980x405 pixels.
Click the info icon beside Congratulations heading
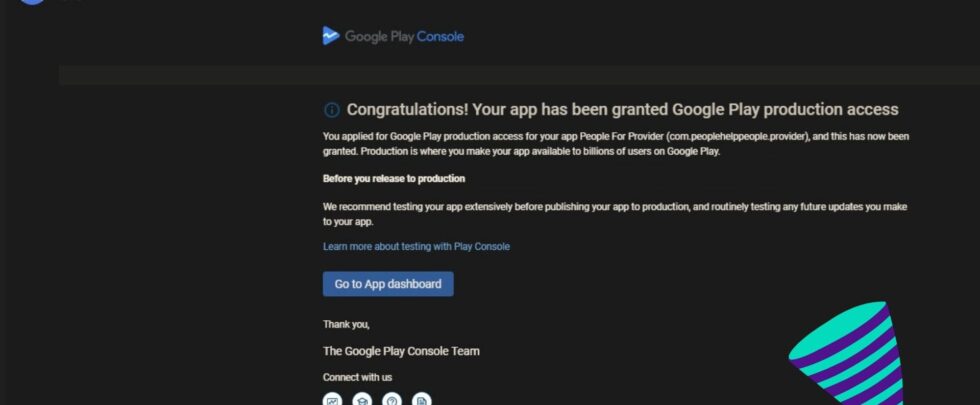(x=332, y=110)
